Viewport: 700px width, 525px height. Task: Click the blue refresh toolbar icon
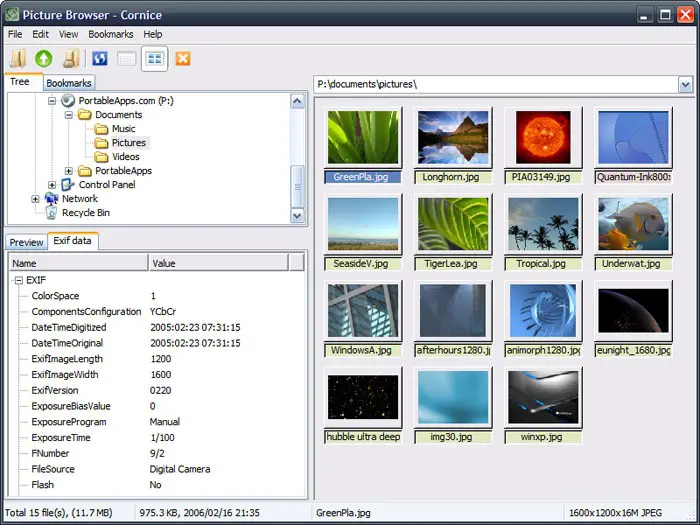point(100,59)
